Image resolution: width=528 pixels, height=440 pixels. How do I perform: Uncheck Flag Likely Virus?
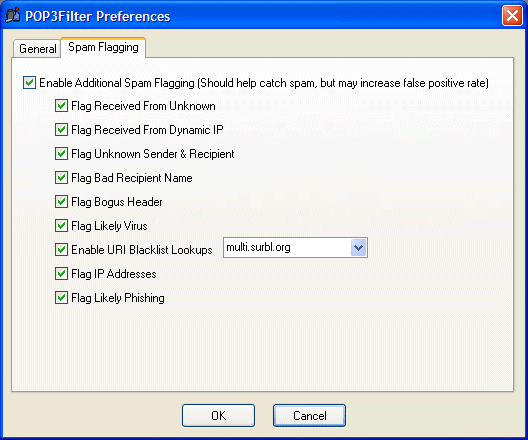(61, 226)
